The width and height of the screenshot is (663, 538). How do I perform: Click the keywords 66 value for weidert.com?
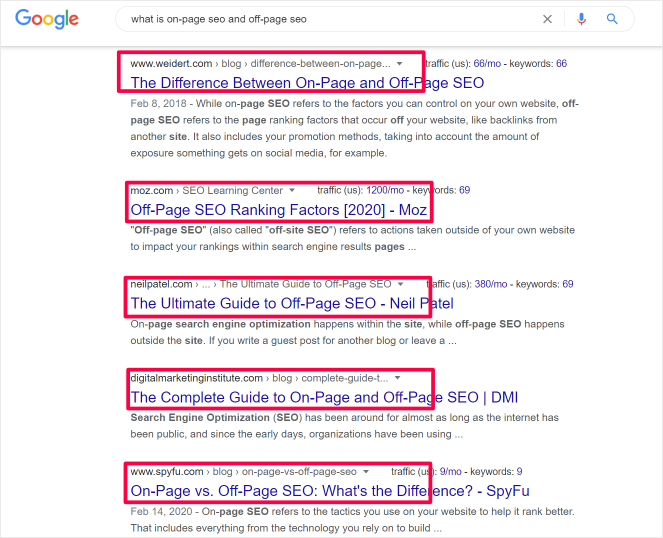click(x=562, y=63)
